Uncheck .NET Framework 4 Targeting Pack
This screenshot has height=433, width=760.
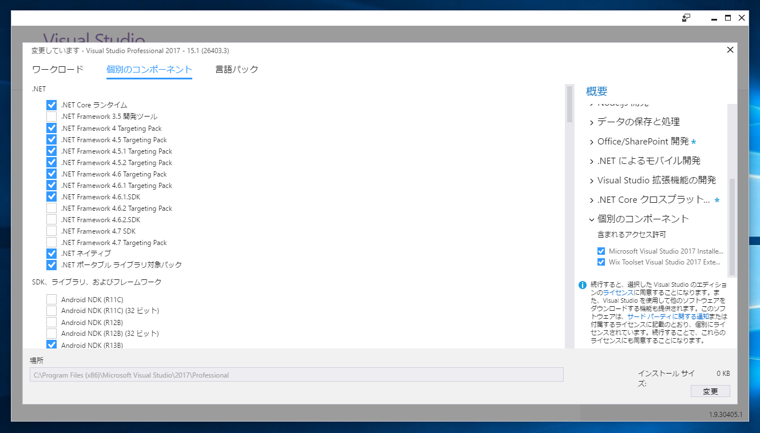pyautogui.click(x=51, y=128)
